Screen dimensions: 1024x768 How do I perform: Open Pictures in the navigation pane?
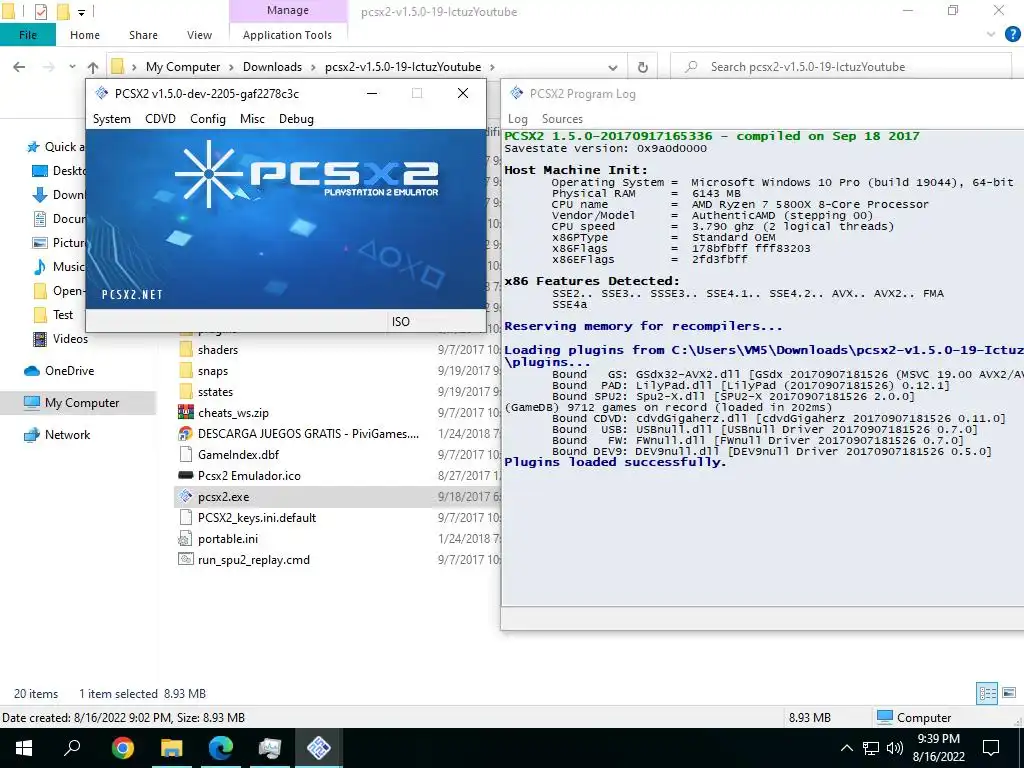point(59,243)
